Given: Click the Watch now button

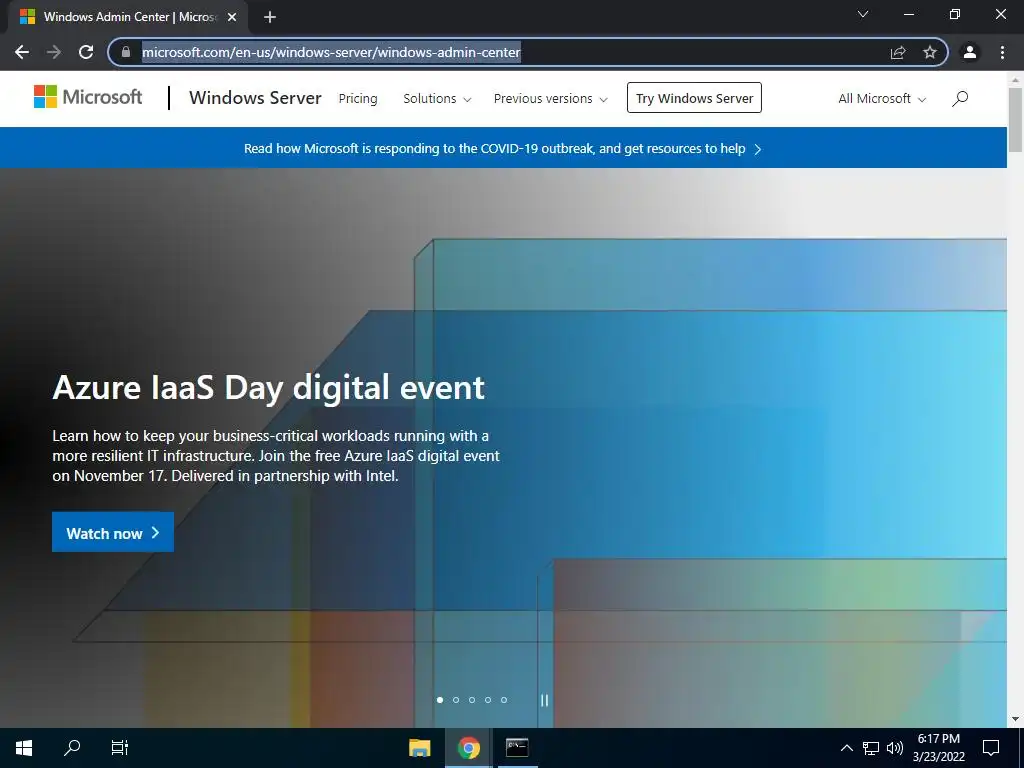Looking at the screenshot, I should pos(113,532).
